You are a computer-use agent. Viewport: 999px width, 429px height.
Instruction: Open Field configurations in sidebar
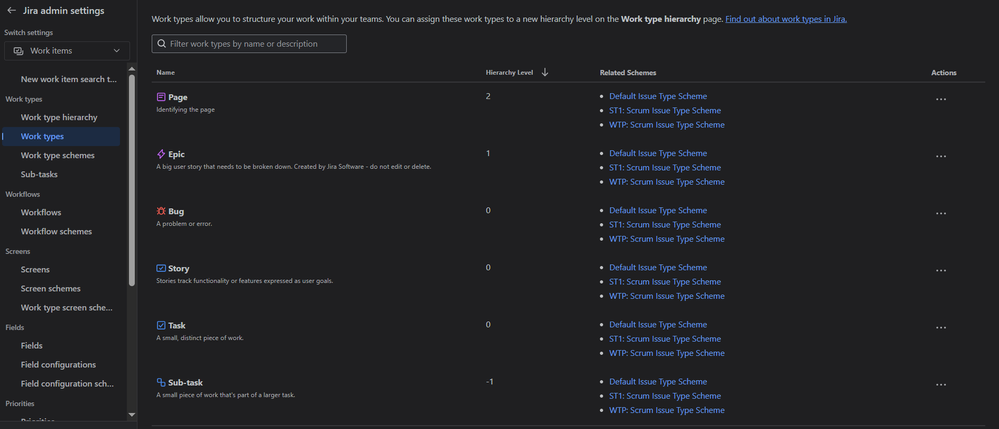click(58, 365)
